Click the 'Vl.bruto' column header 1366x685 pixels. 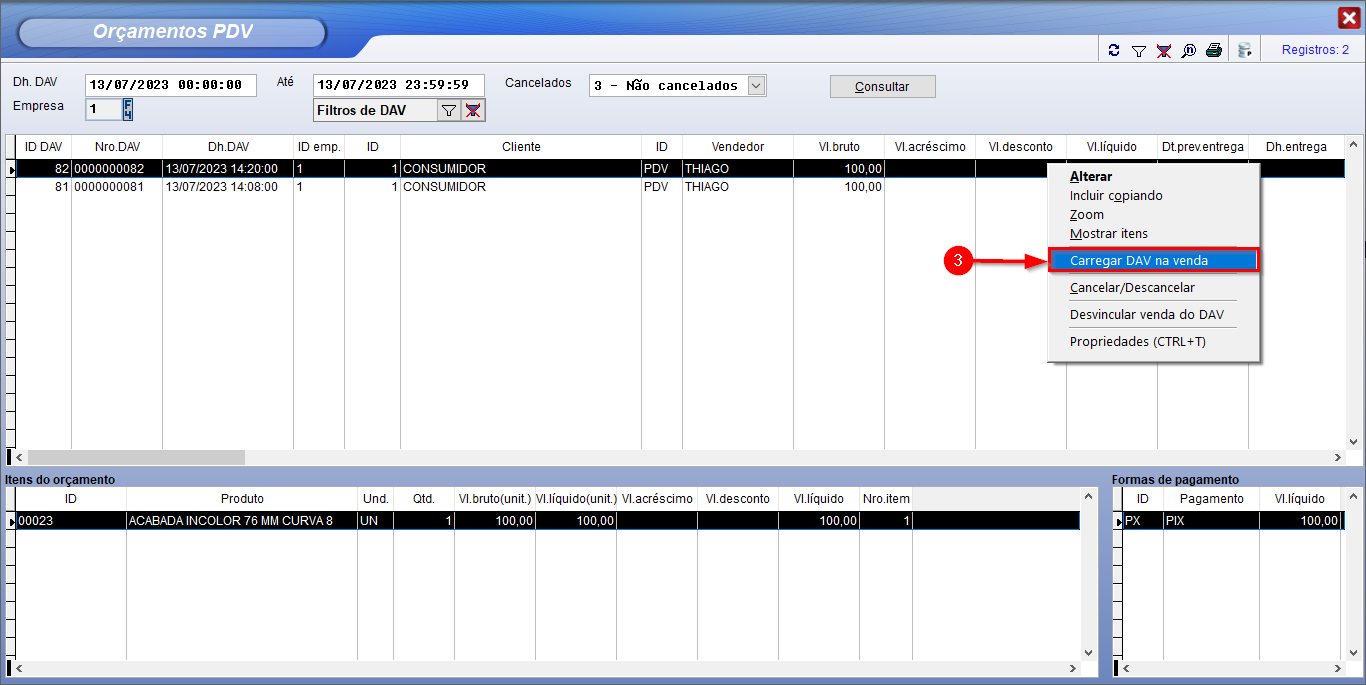(x=838, y=147)
